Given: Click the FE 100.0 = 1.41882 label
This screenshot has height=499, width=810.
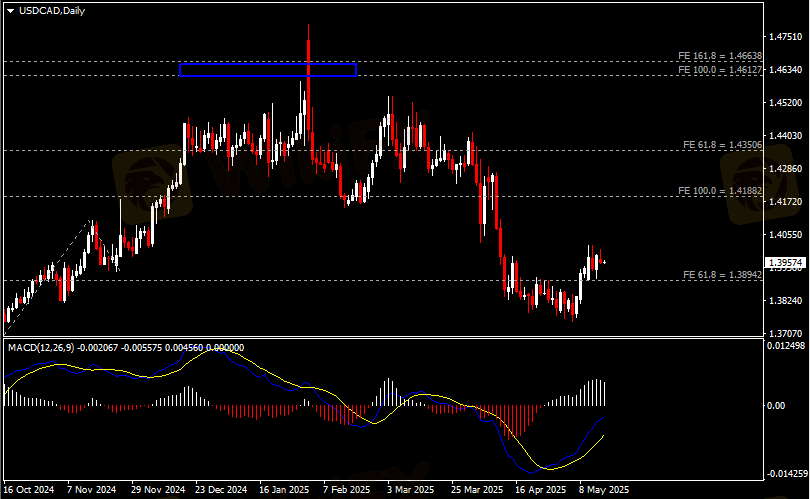Looking at the screenshot, I should point(720,191).
